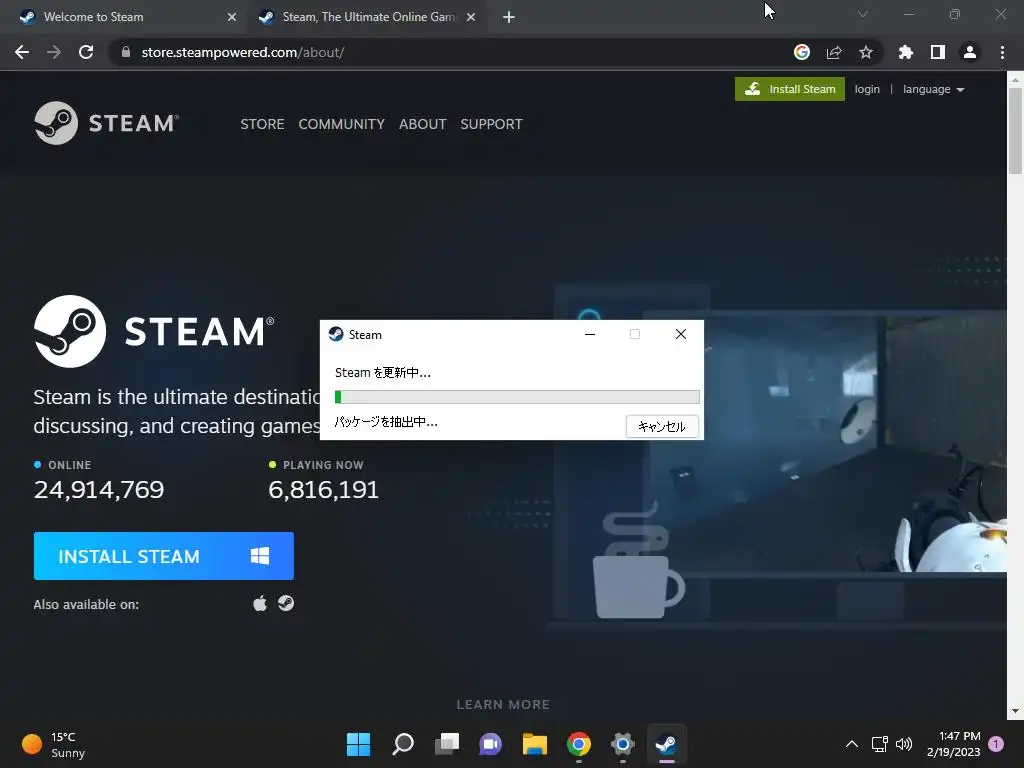Click the share page icon
1024x768 pixels.
834,52
